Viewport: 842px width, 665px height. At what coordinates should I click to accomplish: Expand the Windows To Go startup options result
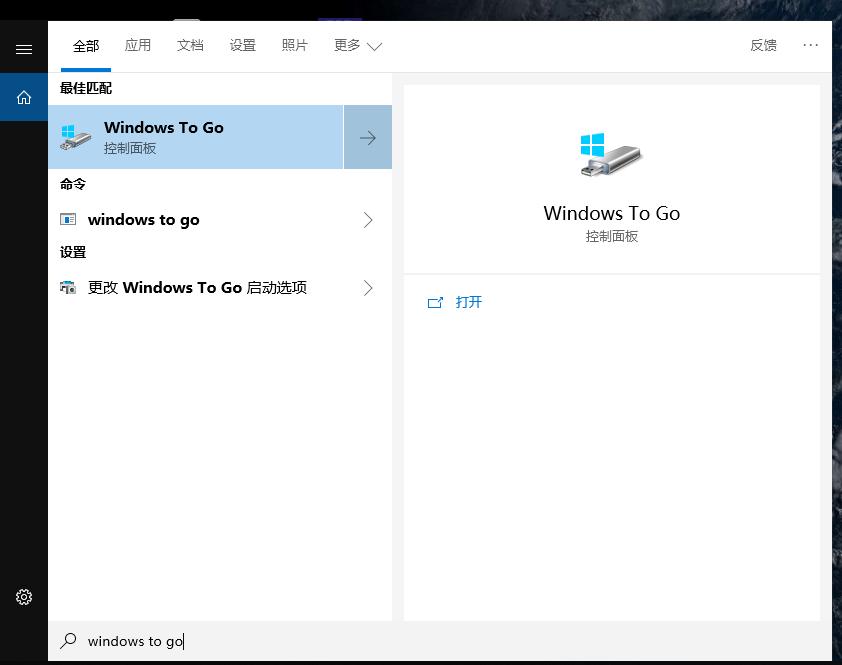point(369,288)
